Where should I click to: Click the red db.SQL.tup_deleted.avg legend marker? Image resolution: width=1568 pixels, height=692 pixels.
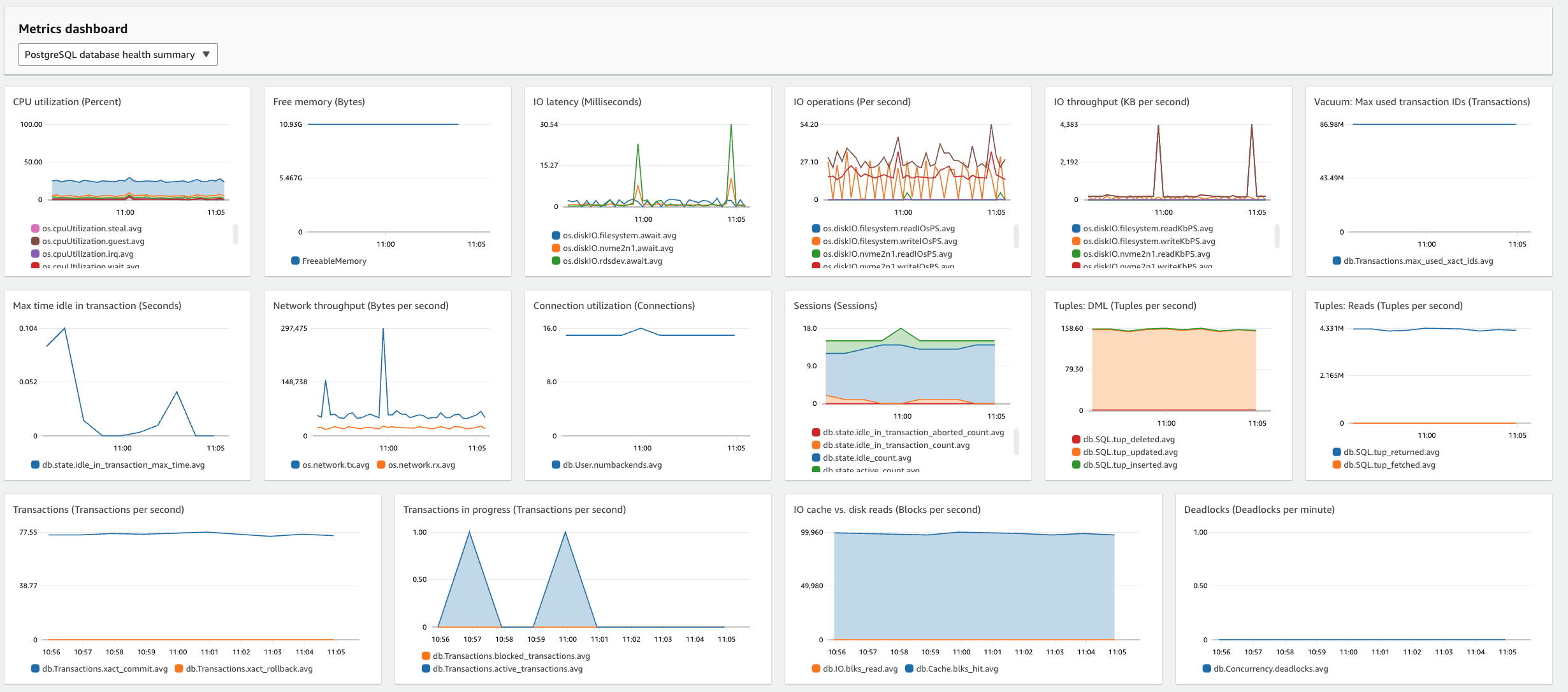[1077, 439]
